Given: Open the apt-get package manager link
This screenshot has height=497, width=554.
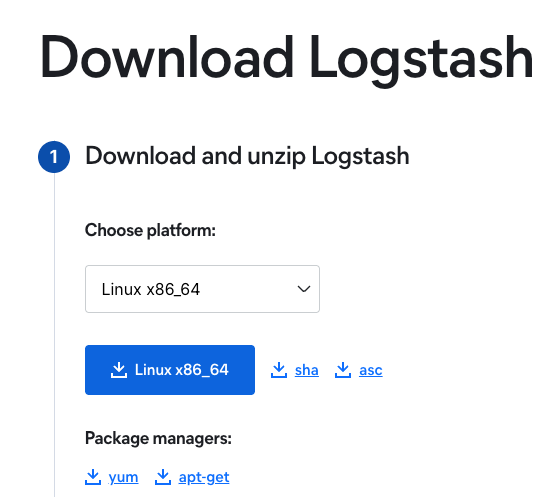Looking at the screenshot, I should 204,478.
